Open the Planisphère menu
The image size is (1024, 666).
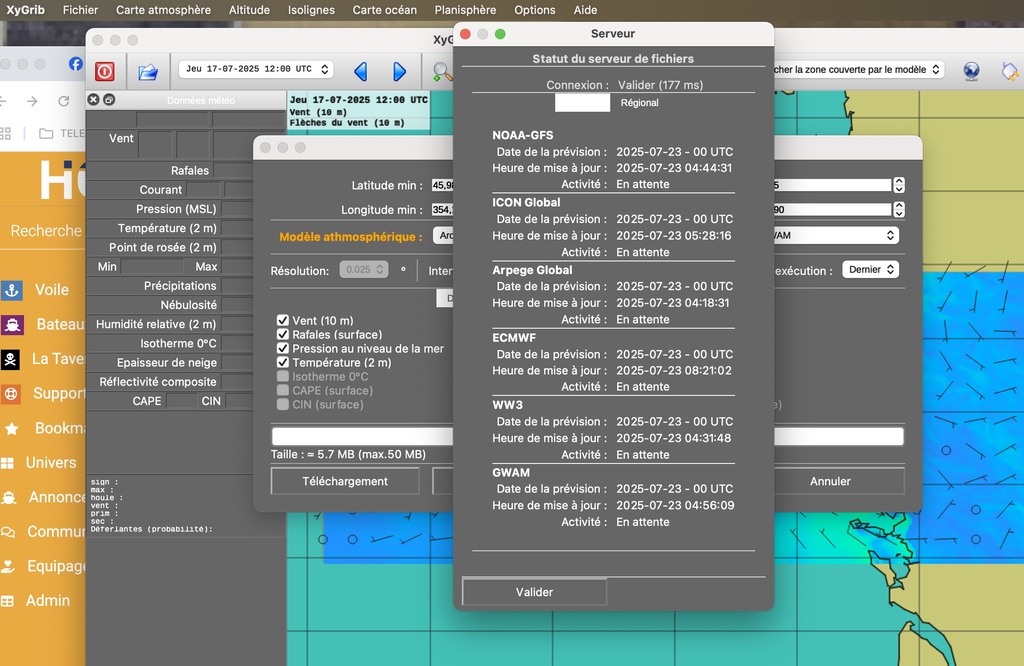click(x=465, y=10)
